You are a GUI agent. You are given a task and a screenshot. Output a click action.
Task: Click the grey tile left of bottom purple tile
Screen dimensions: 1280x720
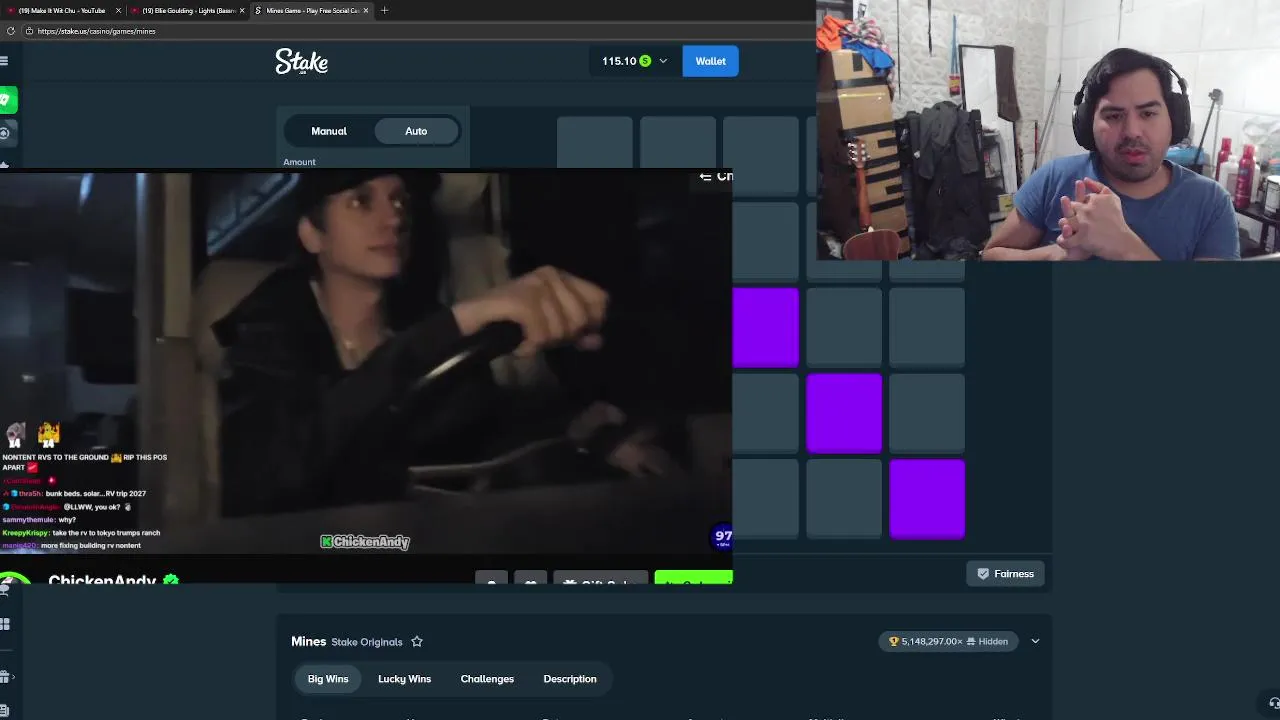pyautogui.click(x=844, y=499)
